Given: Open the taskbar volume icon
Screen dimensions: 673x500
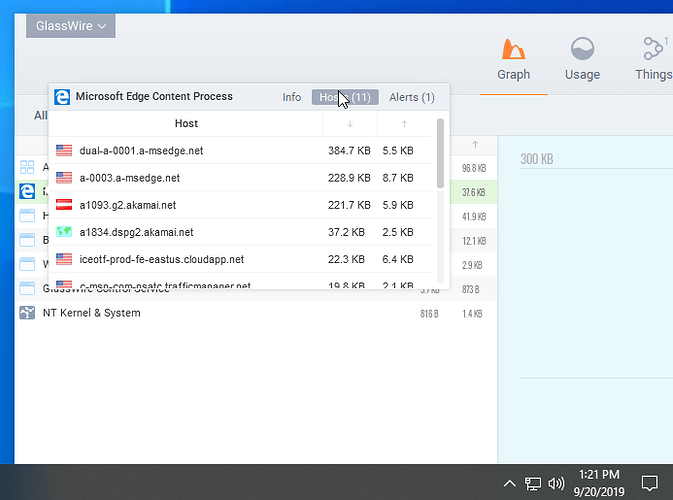Looking at the screenshot, I should click(556, 484).
